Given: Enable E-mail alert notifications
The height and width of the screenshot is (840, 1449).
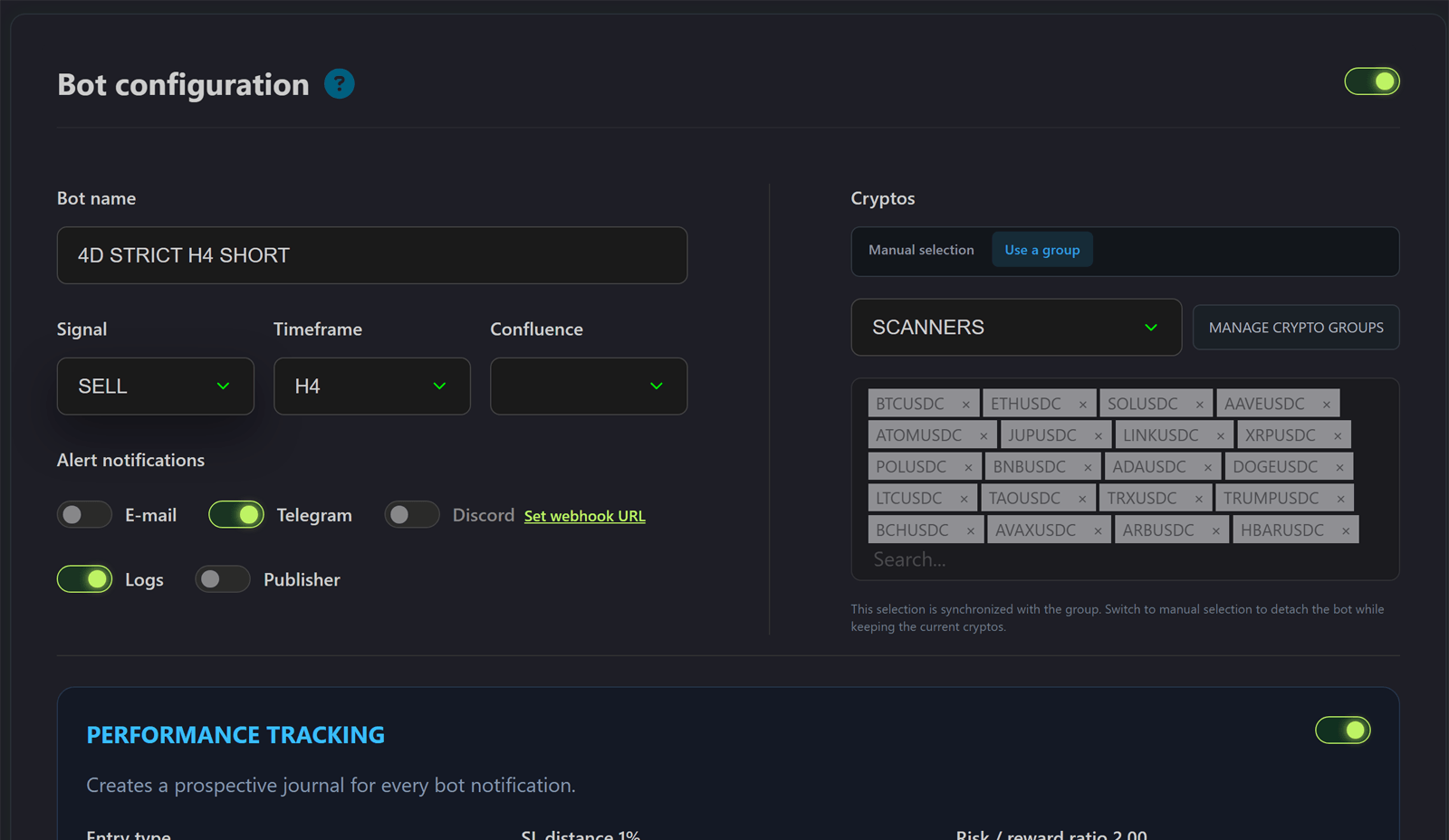Looking at the screenshot, I should (x=84, y=515).
